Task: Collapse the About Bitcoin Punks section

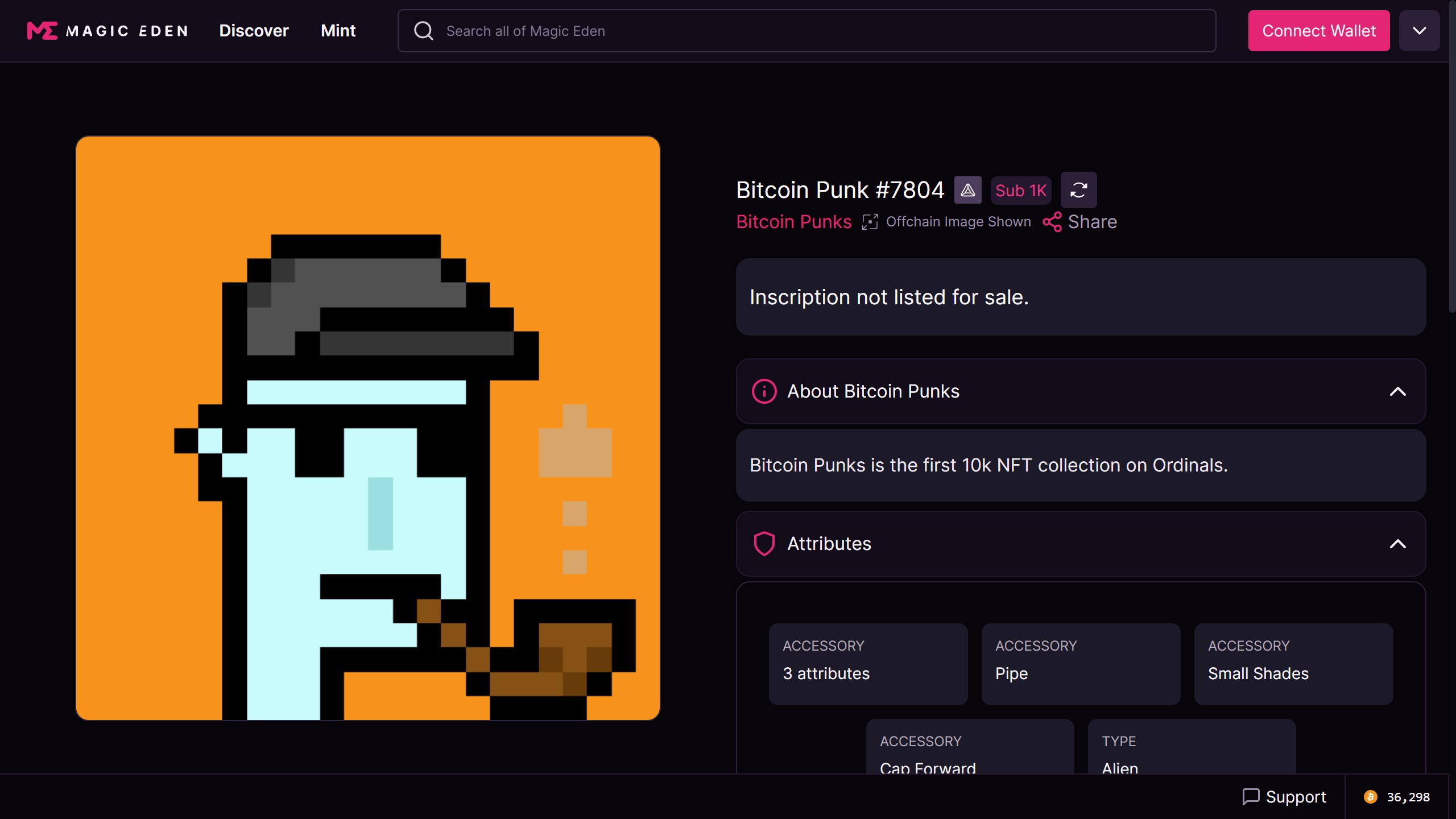Action: (1398, 391)
